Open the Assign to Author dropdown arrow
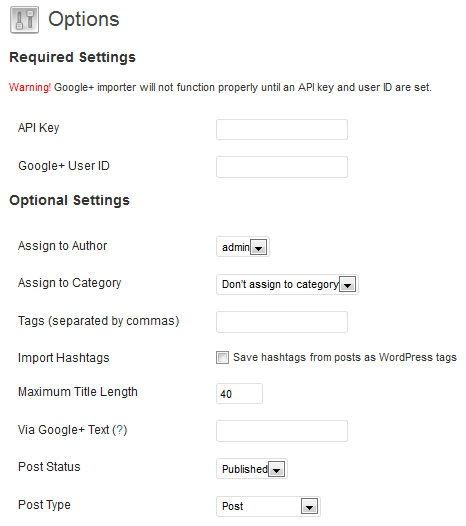The width and height of the screenshot is (466, 526). (258, 248)
